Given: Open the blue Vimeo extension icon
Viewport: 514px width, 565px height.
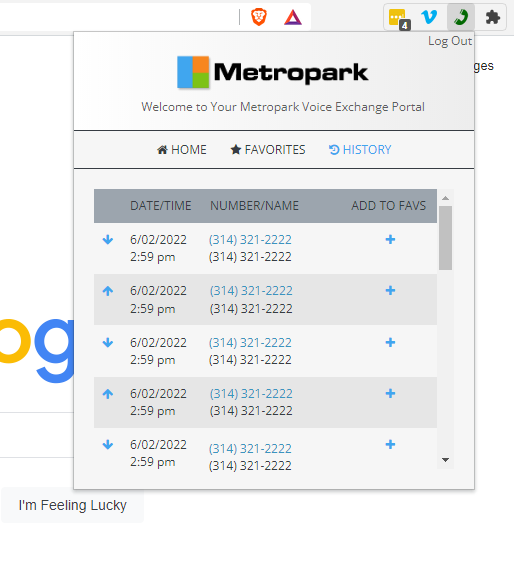Looking at the screenshot, I should click(429, 17).
